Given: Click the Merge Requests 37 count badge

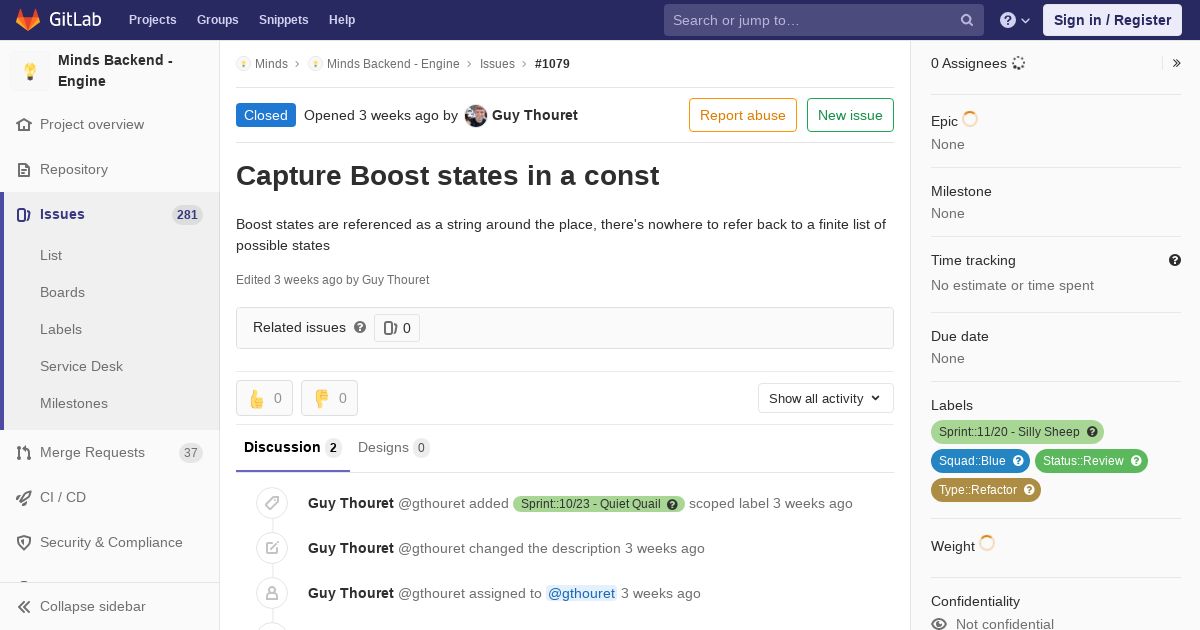Looking at the screenshot, I should coord(190,453).
